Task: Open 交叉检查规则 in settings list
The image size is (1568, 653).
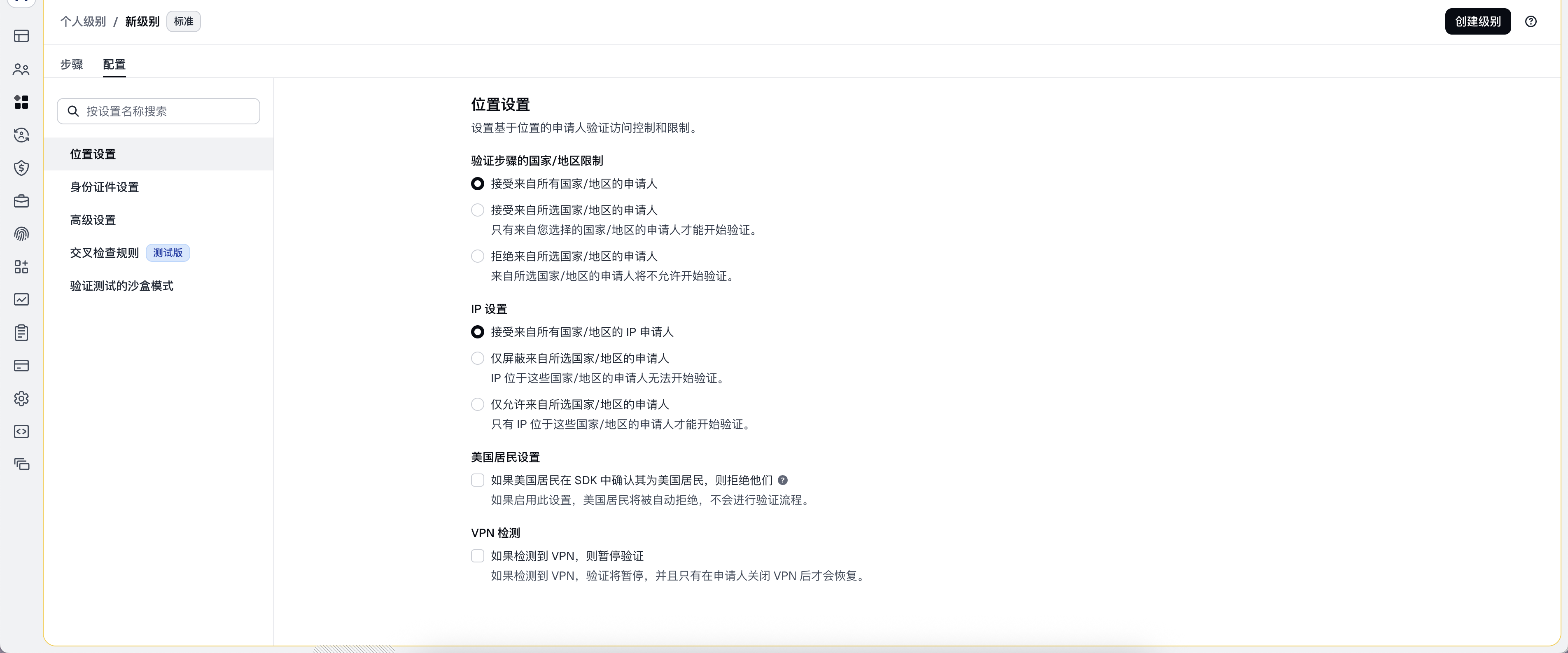Action: click(x=159, y=252)
